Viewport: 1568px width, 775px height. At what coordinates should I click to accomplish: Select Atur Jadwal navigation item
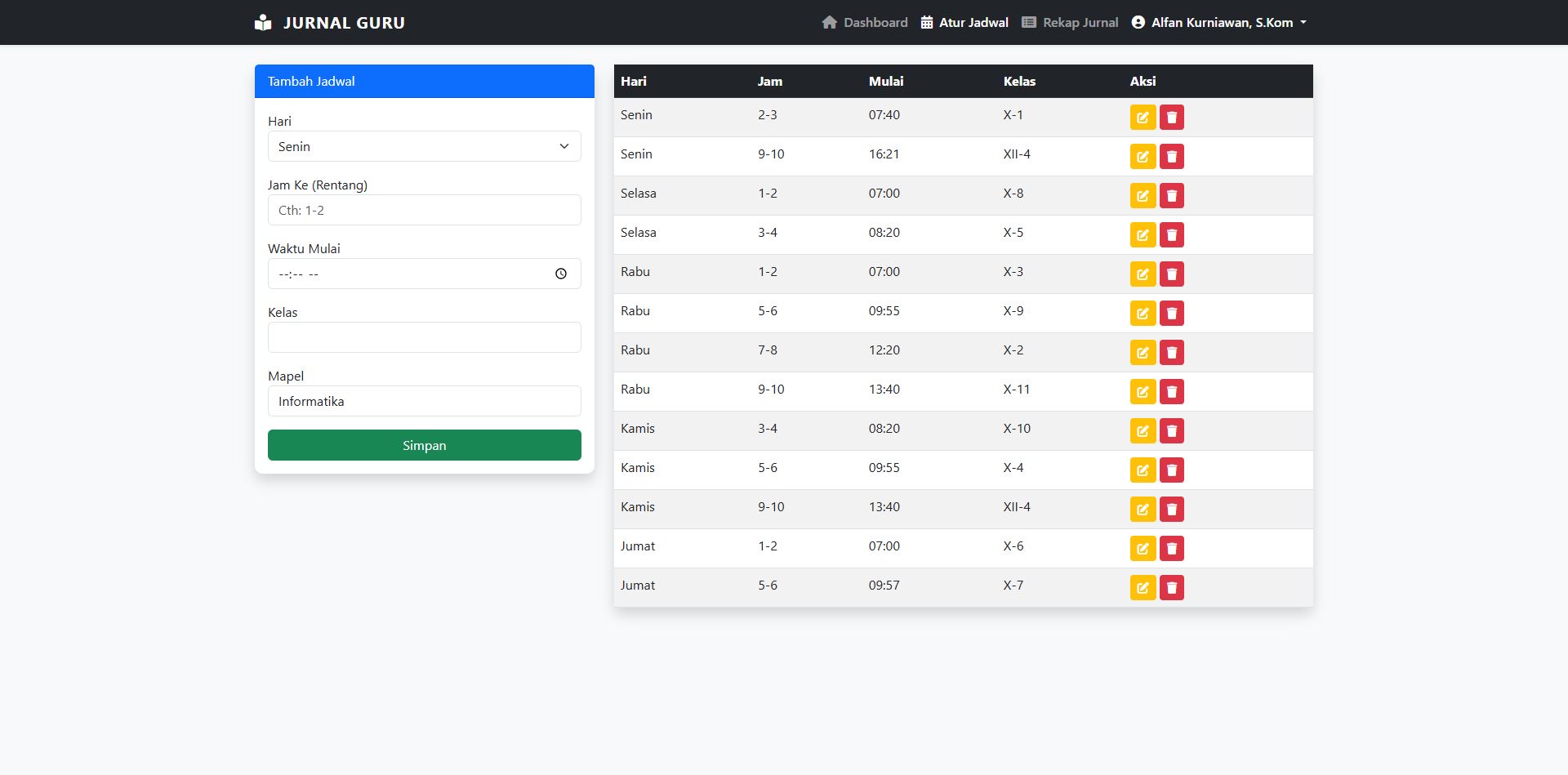(964, 23)
